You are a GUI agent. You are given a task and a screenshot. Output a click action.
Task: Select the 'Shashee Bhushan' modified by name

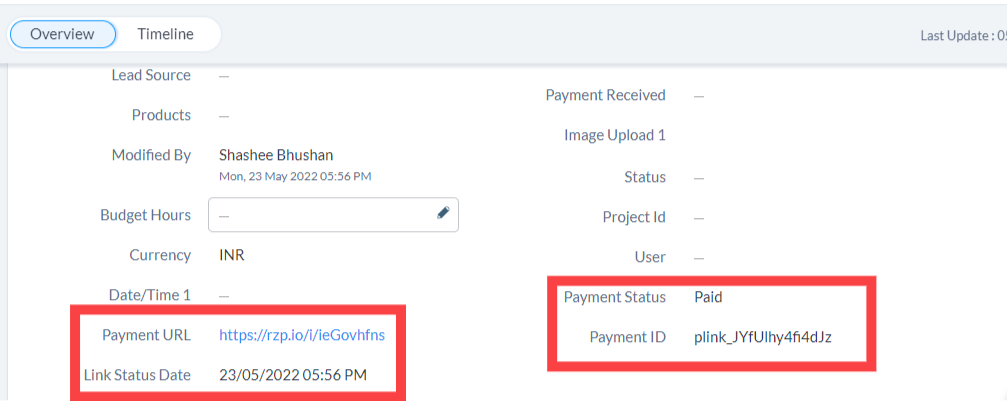(x=276, y=155)
